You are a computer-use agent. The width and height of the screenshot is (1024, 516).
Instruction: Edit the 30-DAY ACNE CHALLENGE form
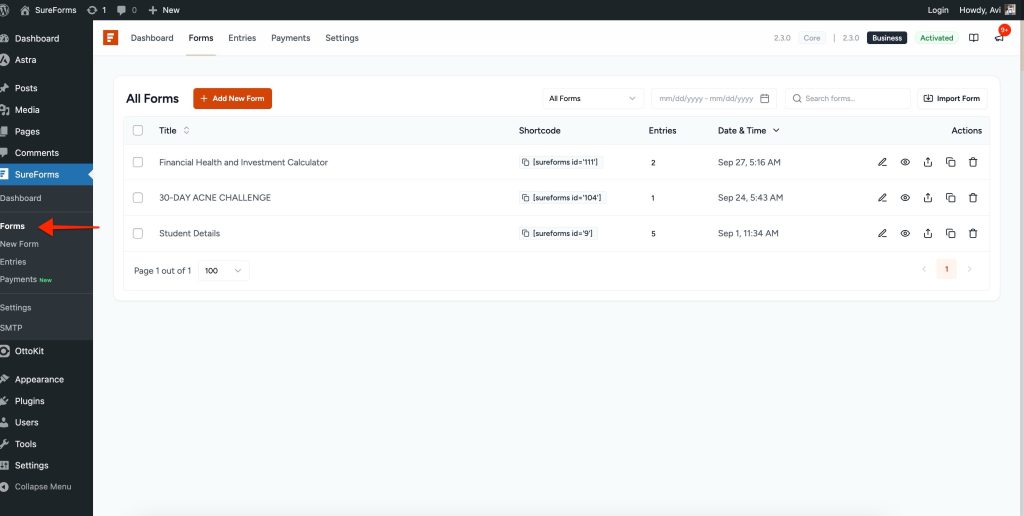pos(882,197)
